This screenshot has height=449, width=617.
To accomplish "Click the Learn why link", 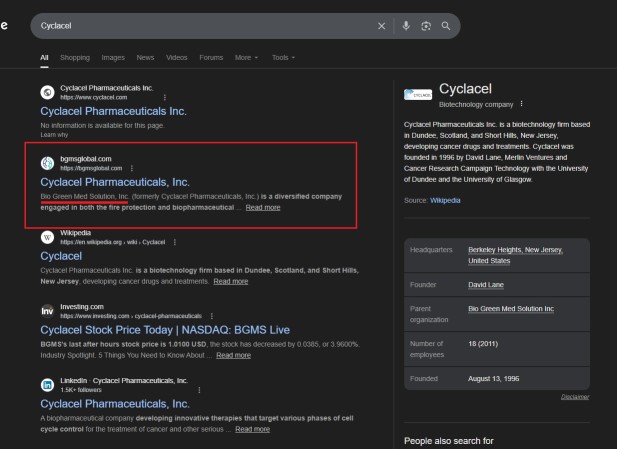I will coord(54,135).
